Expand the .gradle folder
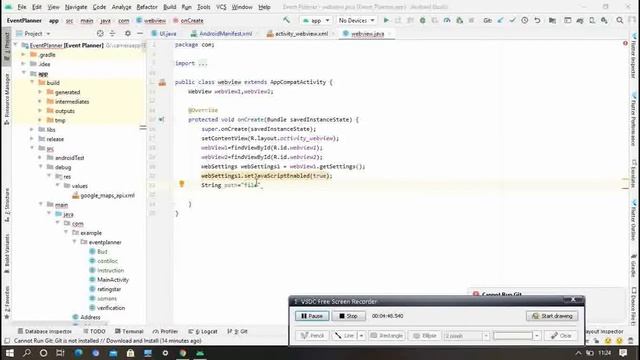640x360 pixels. coord(23,54)
